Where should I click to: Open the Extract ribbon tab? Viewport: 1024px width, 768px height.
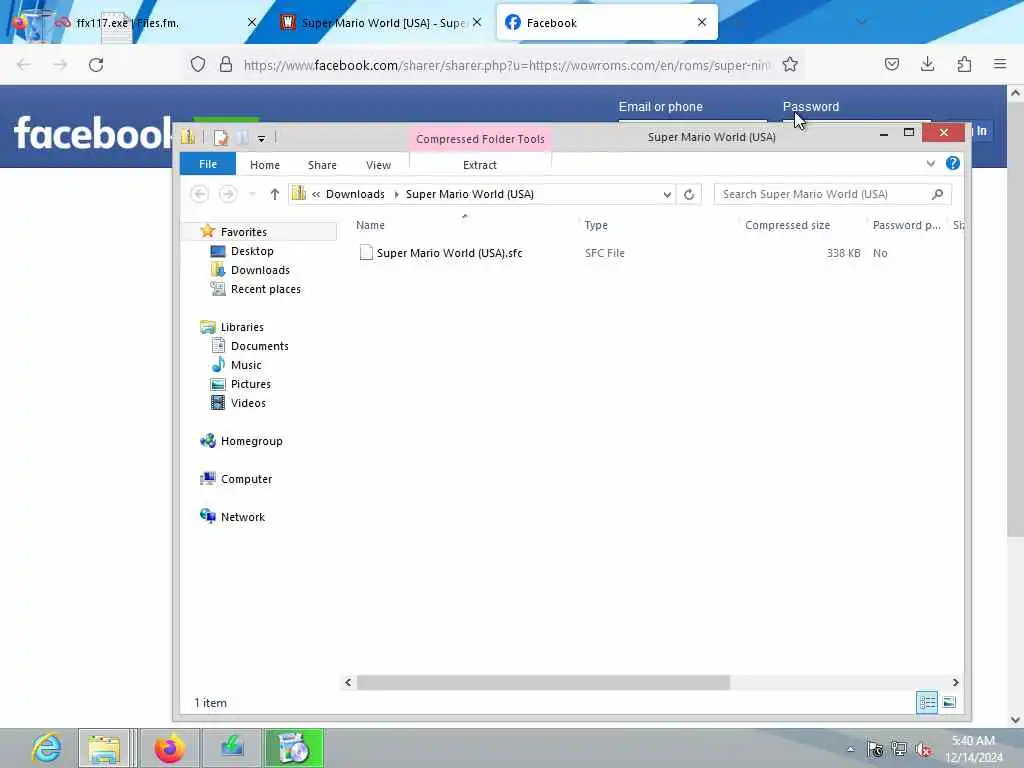point(479,165)
